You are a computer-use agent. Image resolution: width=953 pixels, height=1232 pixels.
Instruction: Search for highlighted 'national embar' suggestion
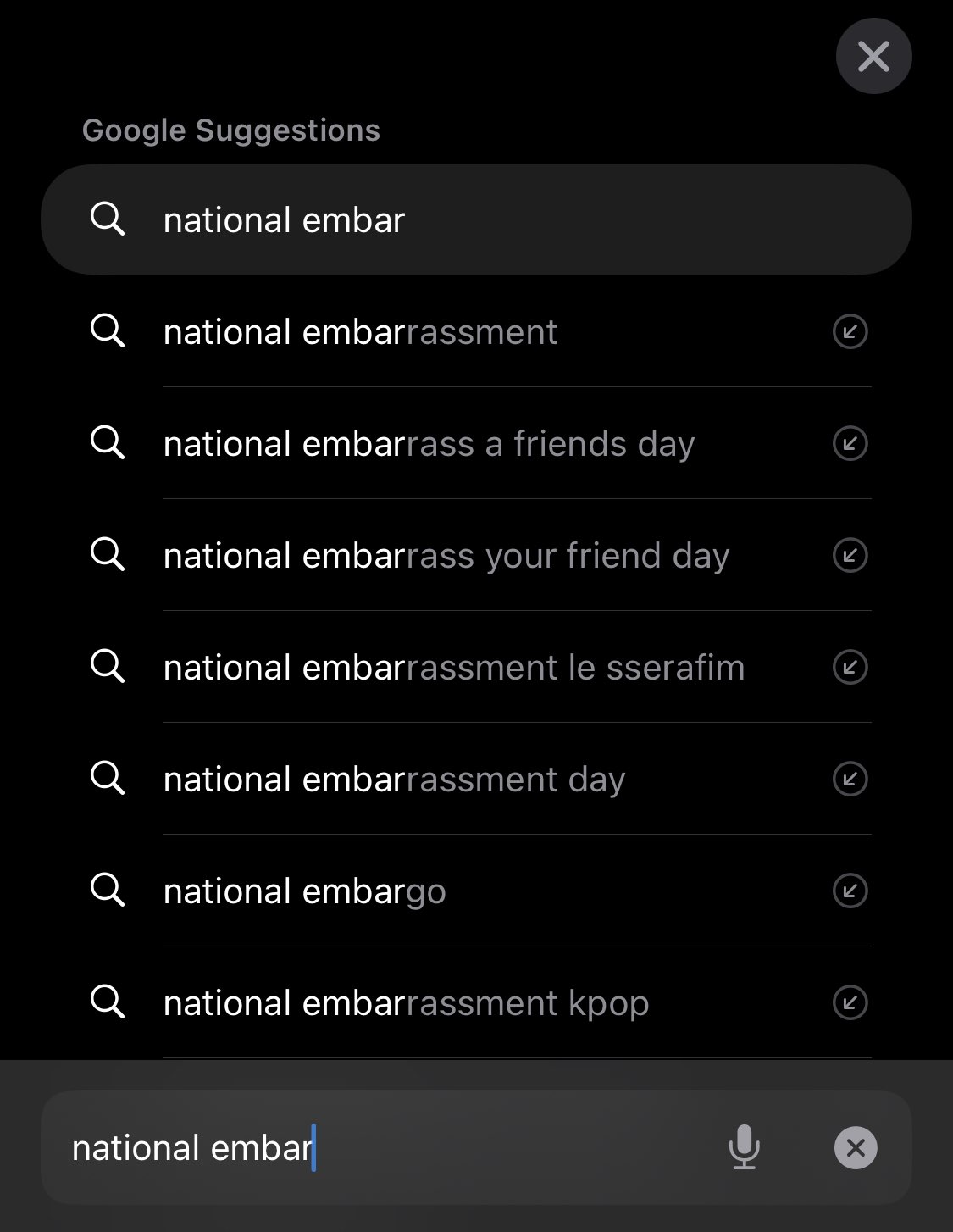(x=476, y=219)
